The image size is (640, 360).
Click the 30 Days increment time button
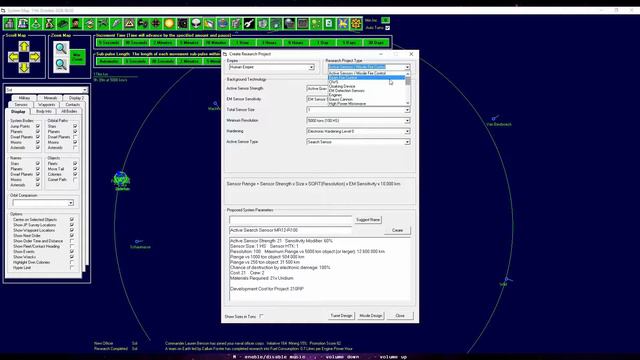click(x=376, y=42)
